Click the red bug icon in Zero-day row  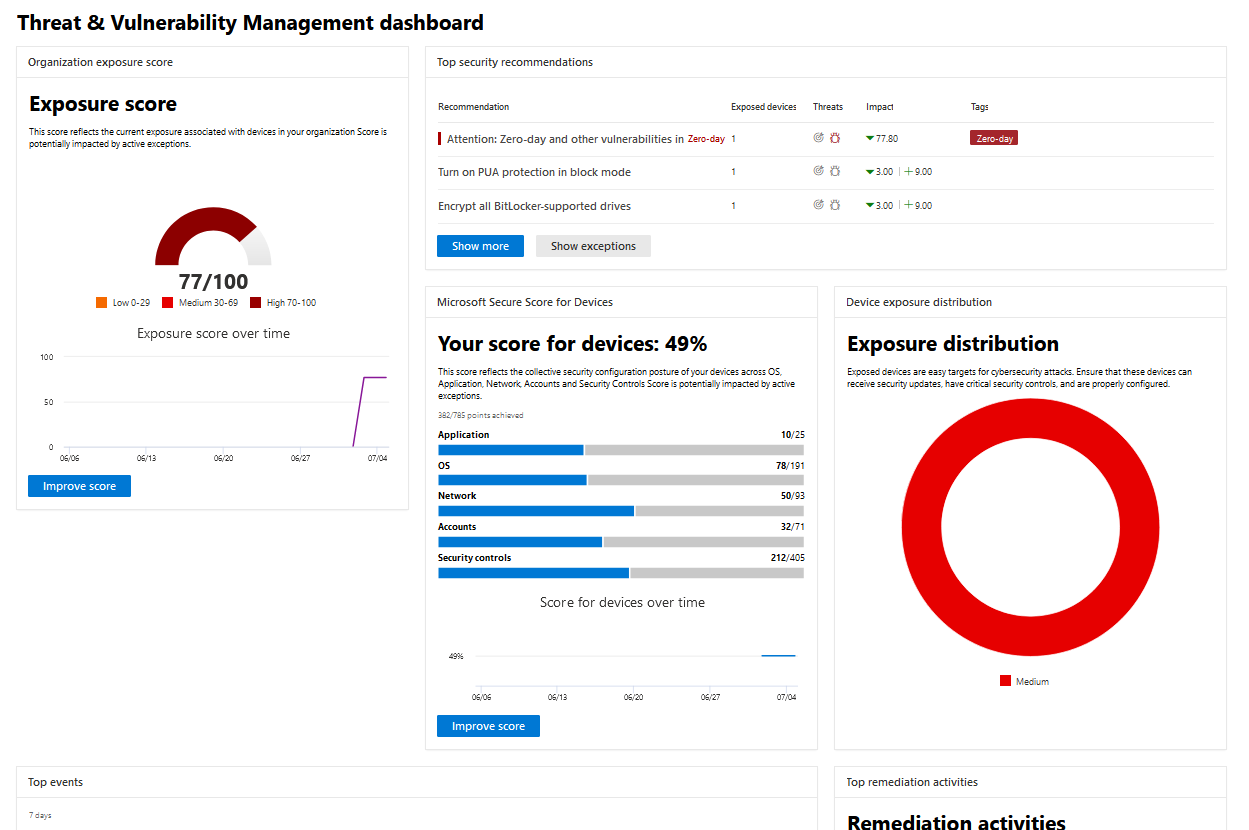(x=834, y=138)
